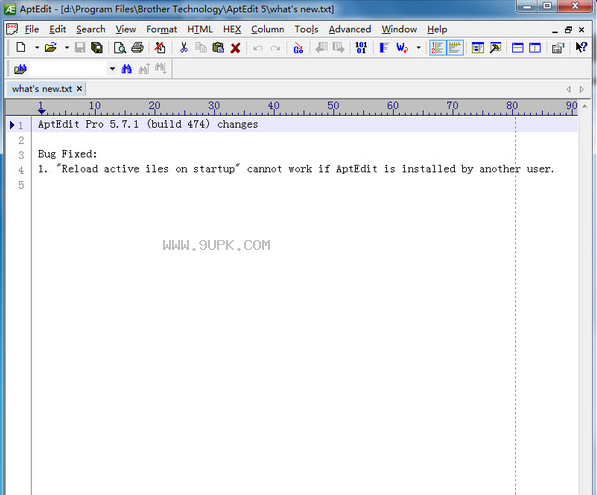This screenshot has height=495, width=597.
Task: Click into the search text combo box
Action: pos(69,69)
